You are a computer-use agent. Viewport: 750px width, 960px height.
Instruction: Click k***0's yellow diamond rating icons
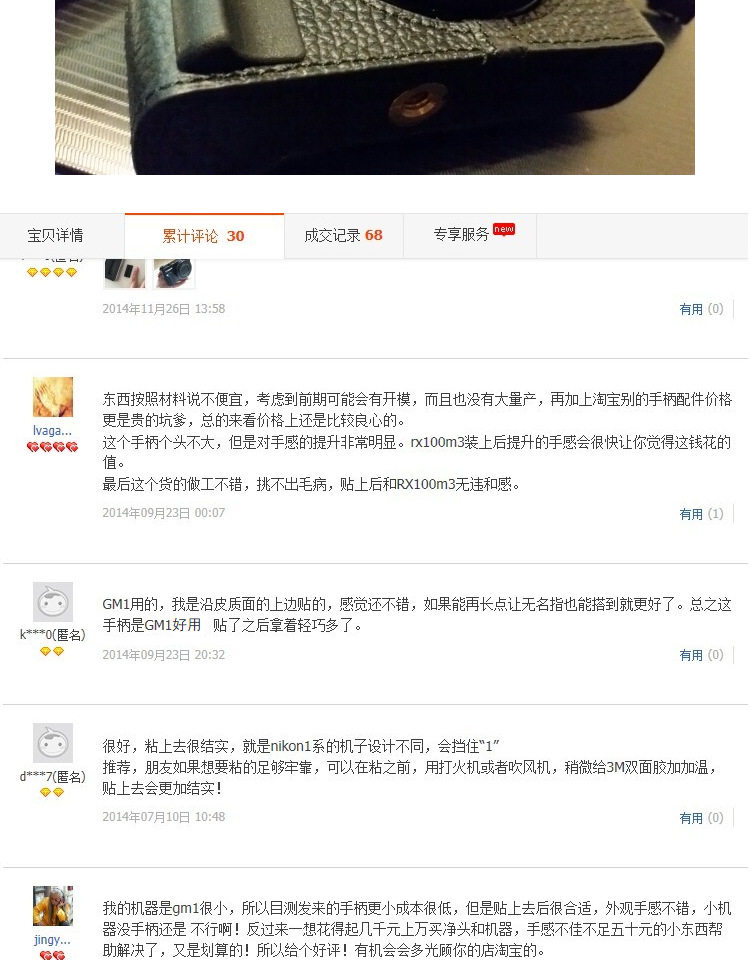coord(52,651)
